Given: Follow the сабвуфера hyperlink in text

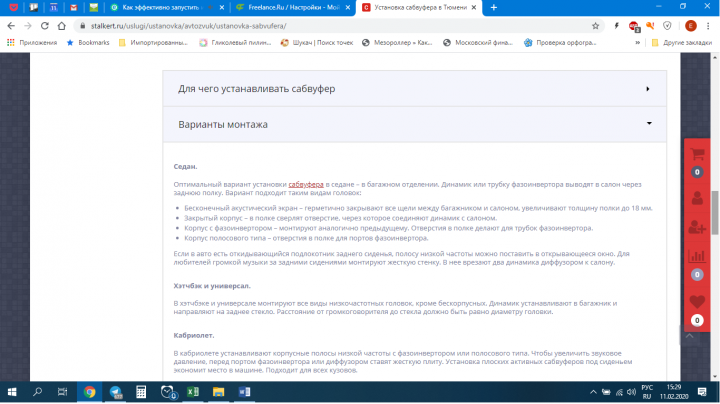Looking at the screenshot, I should 306,185.
